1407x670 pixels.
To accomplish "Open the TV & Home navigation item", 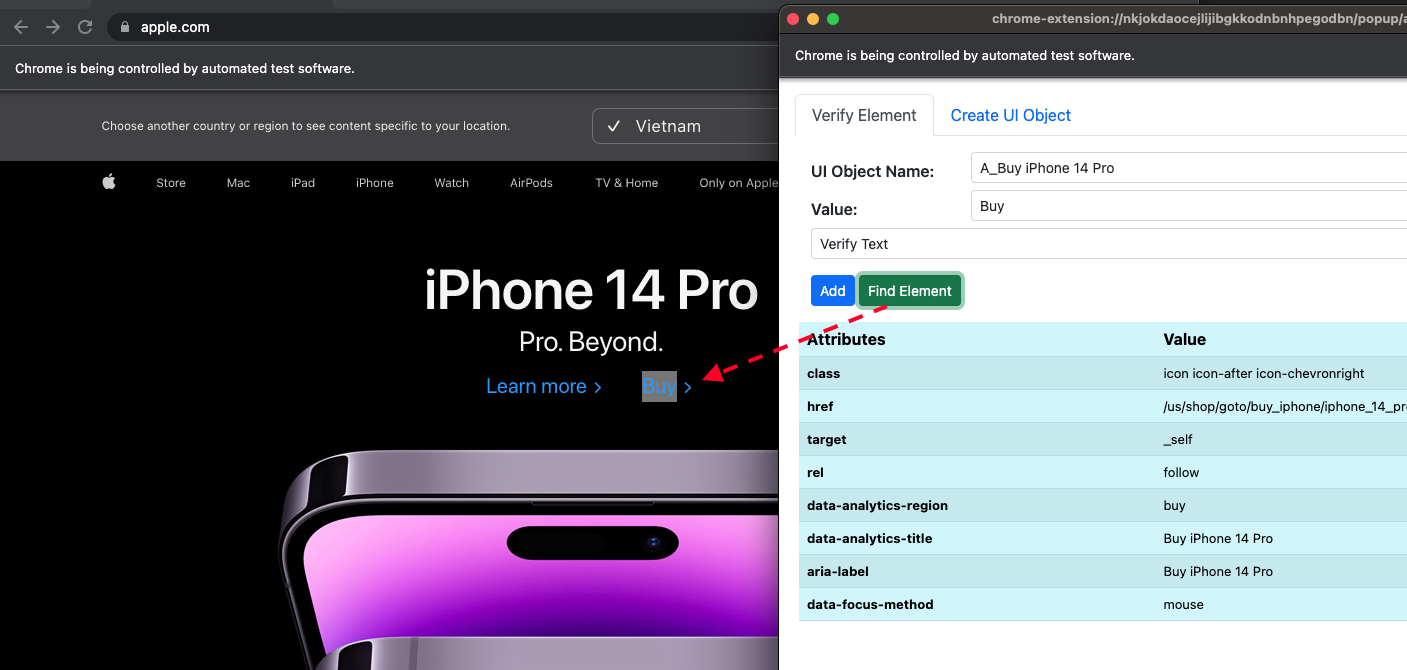I will coord(627,183).
